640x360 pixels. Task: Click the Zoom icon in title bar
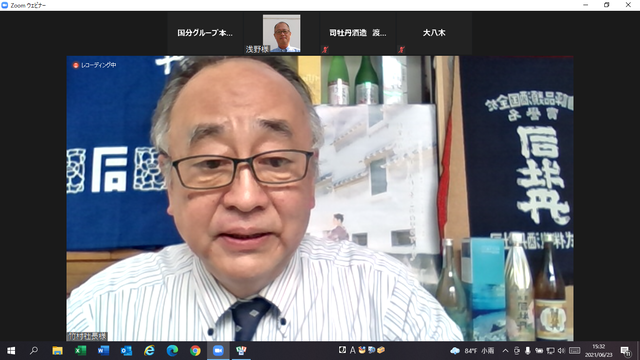(x=5, y=5)
